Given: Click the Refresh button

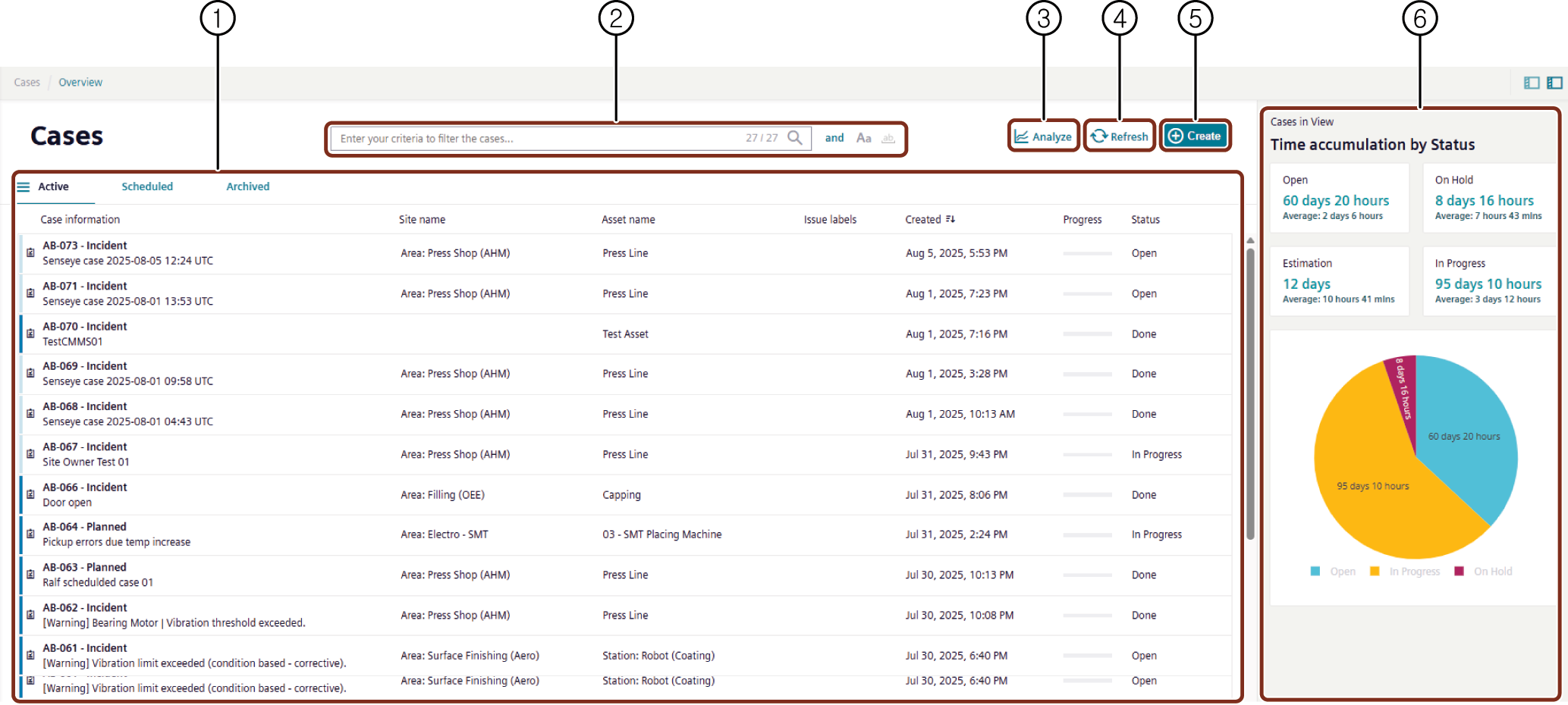Looking at the screenshot, I should click(1119, 136).
